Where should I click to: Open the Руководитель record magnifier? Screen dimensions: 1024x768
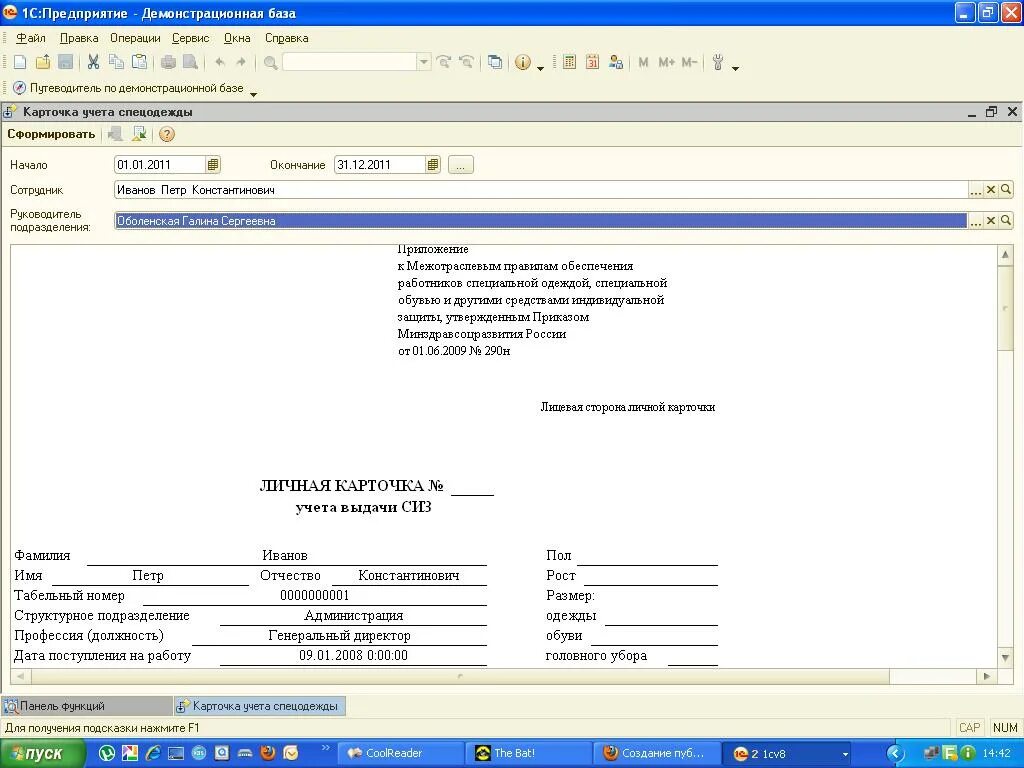pos(1006,221)
